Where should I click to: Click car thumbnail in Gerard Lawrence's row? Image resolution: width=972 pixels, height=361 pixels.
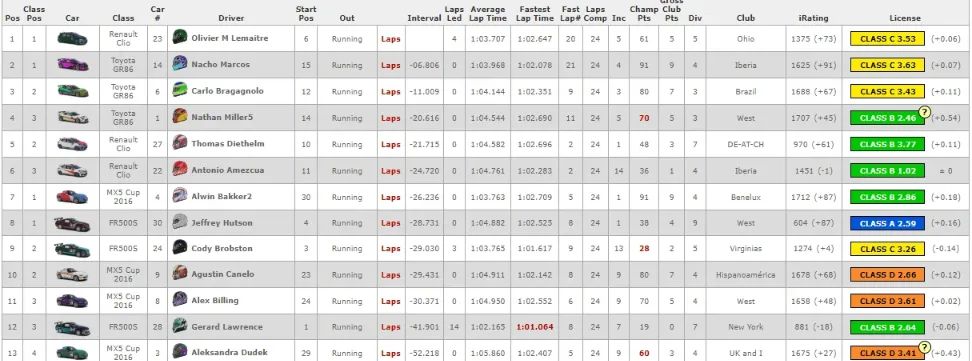coord(73,327)
